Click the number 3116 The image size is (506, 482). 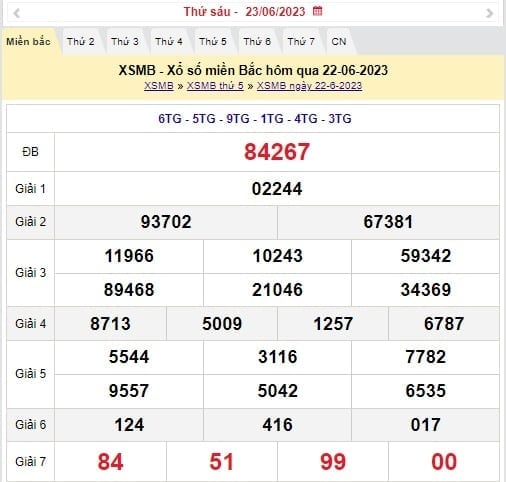(x=277, y=357)
